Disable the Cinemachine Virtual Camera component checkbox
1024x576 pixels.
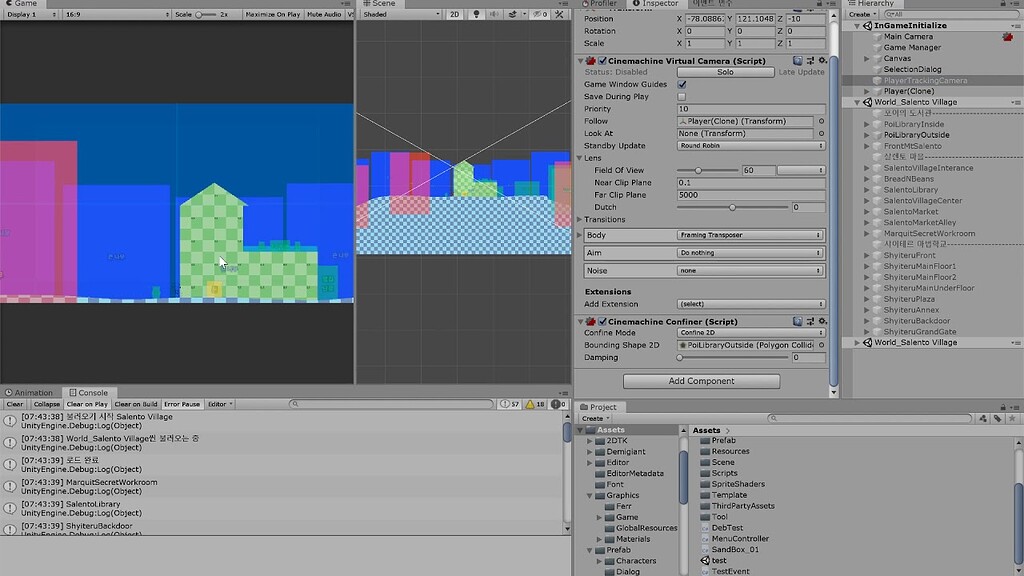pyautogui.click(x=603, y=61)
